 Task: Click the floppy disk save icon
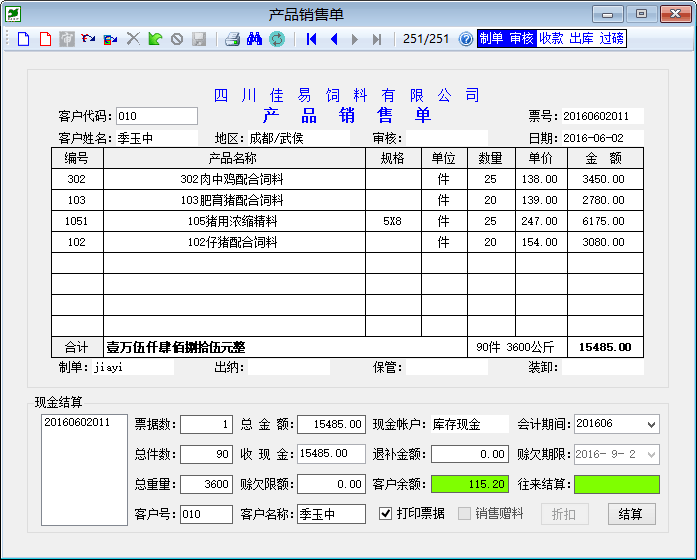pyautogui.click(x=199, y=39)
